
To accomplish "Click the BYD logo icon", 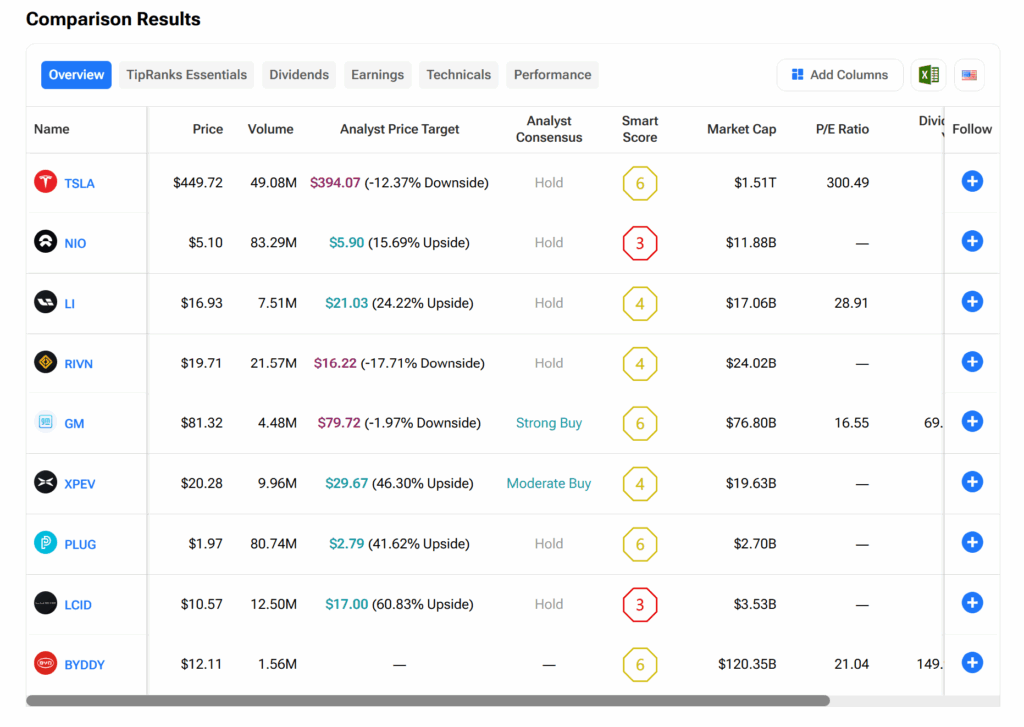I will click(x=46, y=664).
